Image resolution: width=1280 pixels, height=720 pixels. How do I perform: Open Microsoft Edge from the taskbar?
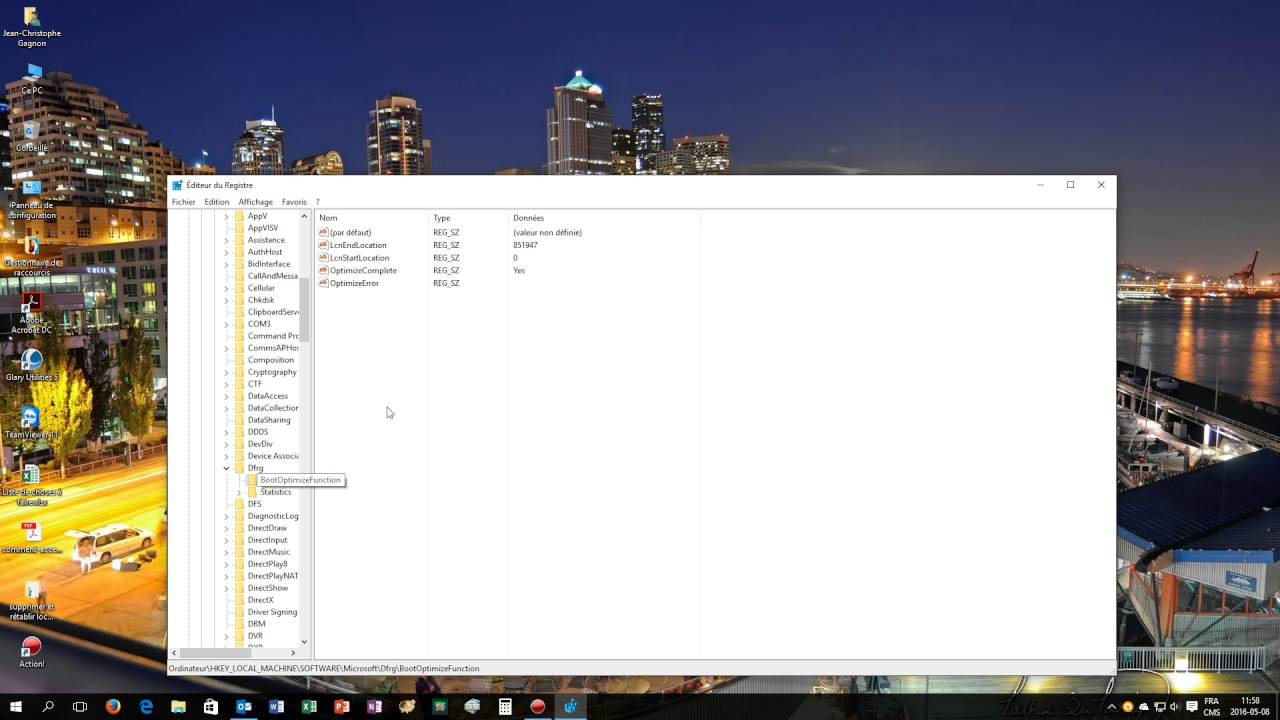tap(146, 706)
